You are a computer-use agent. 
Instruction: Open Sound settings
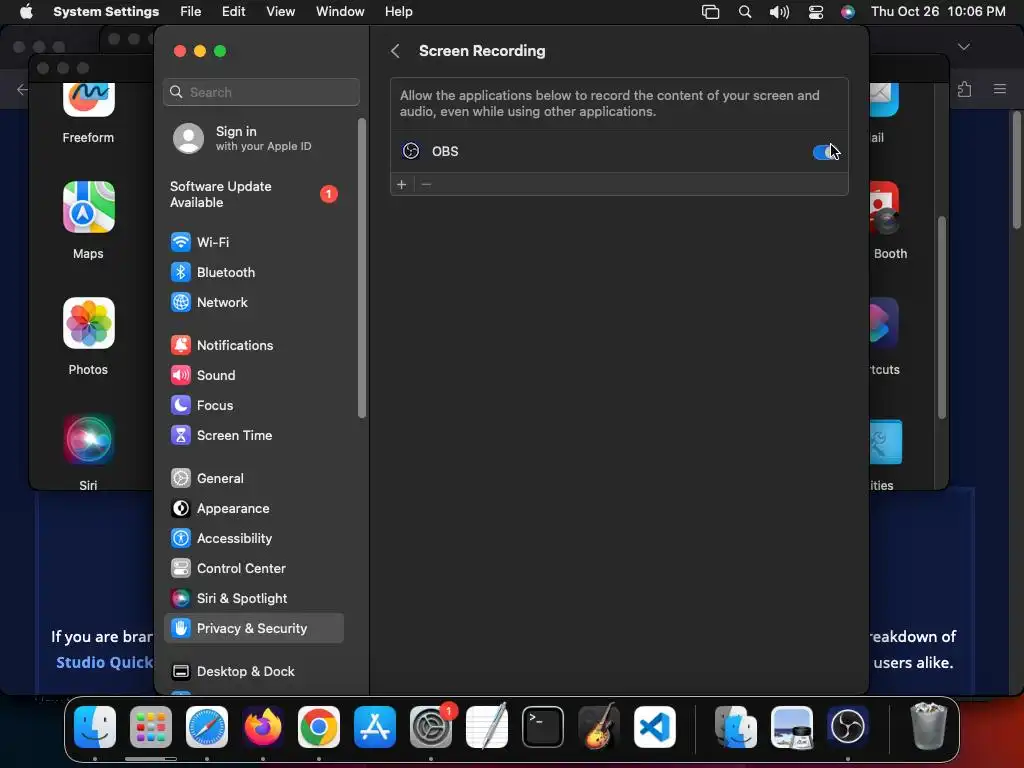[255, 376]
